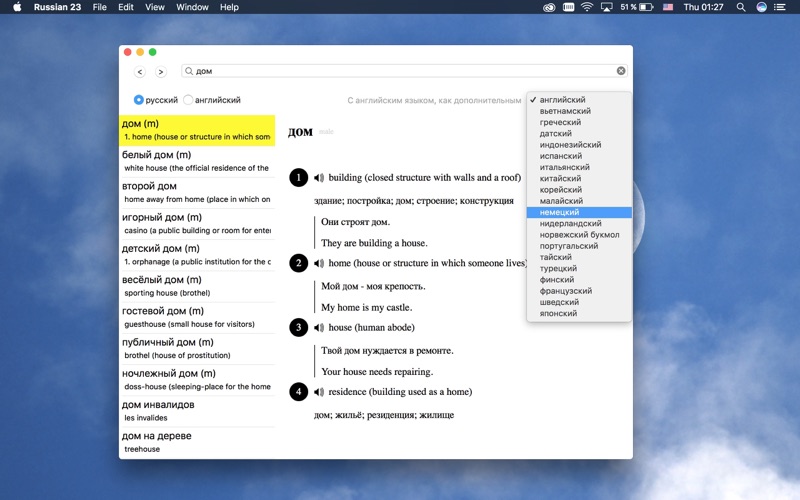Select the детский дом (m) result
Screen dimensions: 800x500
pyautogui.click(x=197, y=255)
